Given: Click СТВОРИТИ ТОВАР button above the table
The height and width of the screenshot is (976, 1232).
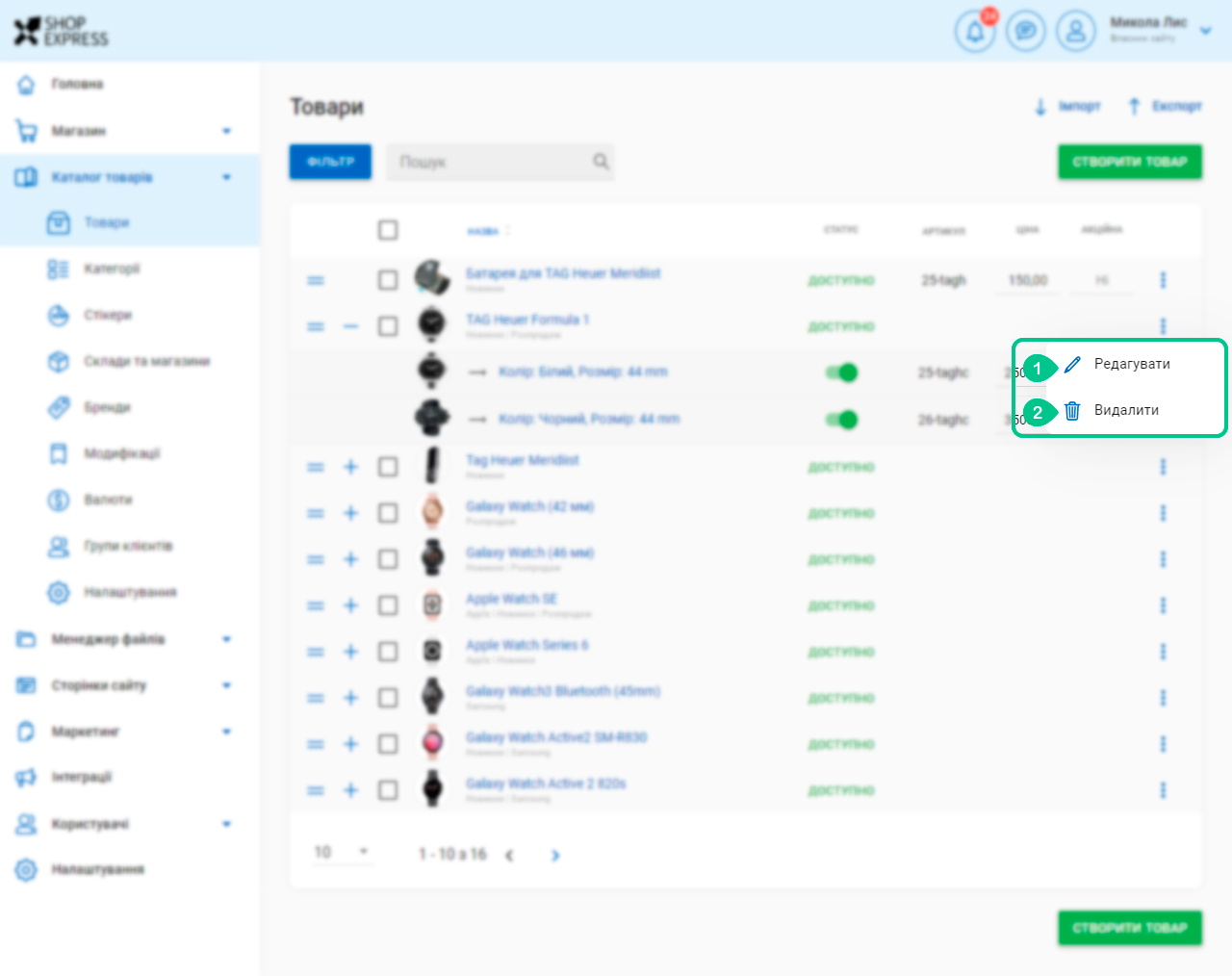Looking at the screenshot, I should coord(1130,162).
